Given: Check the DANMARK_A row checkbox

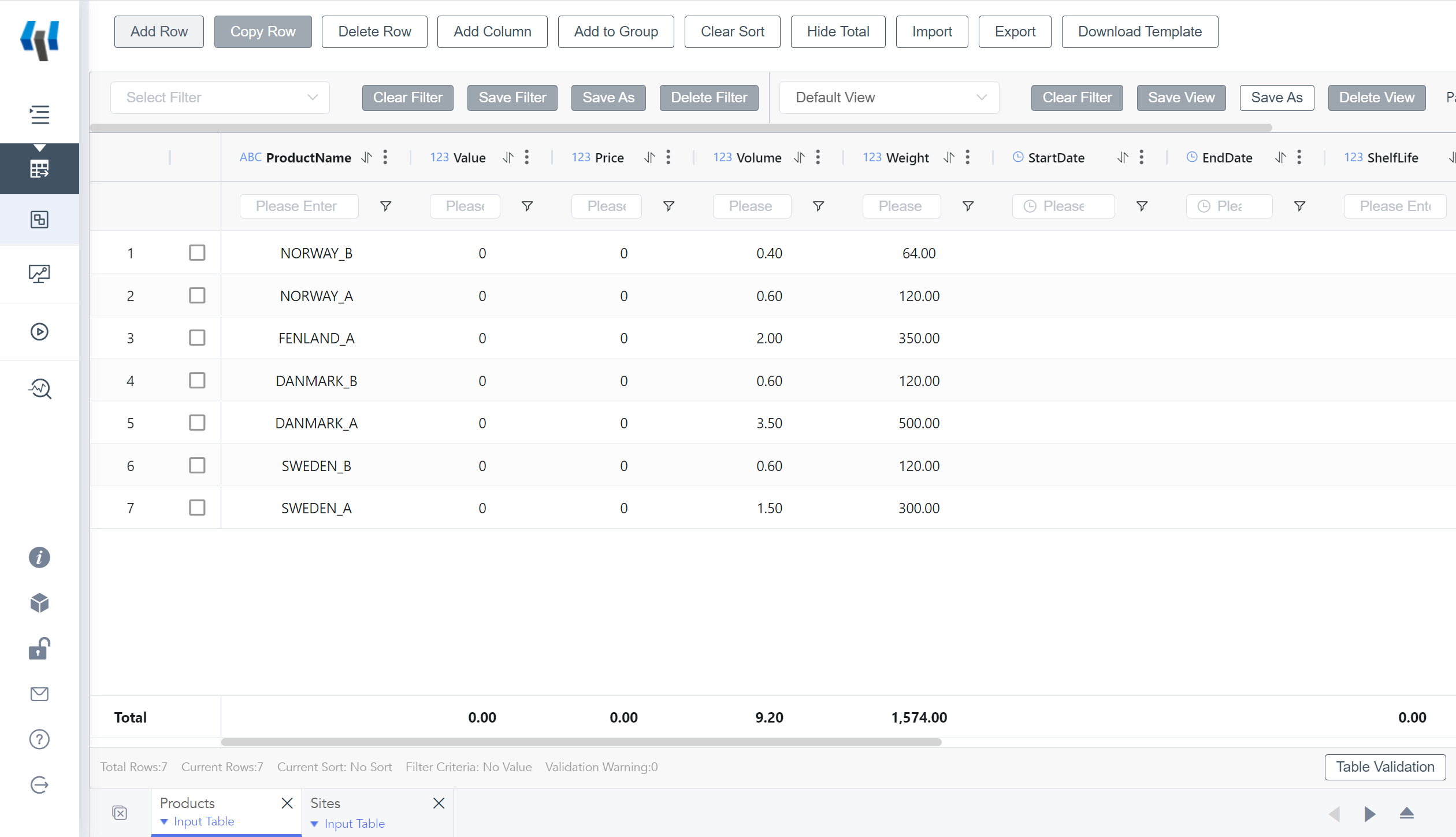Looking at the screenshot, I should 197,423.
